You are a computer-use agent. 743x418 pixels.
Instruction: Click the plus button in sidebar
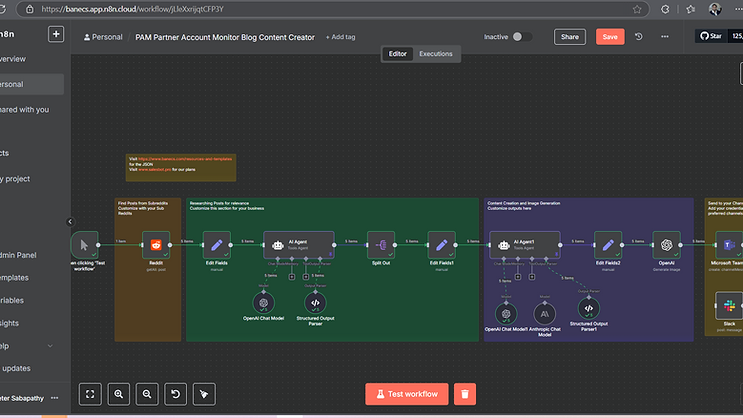(x=56, y=34)
